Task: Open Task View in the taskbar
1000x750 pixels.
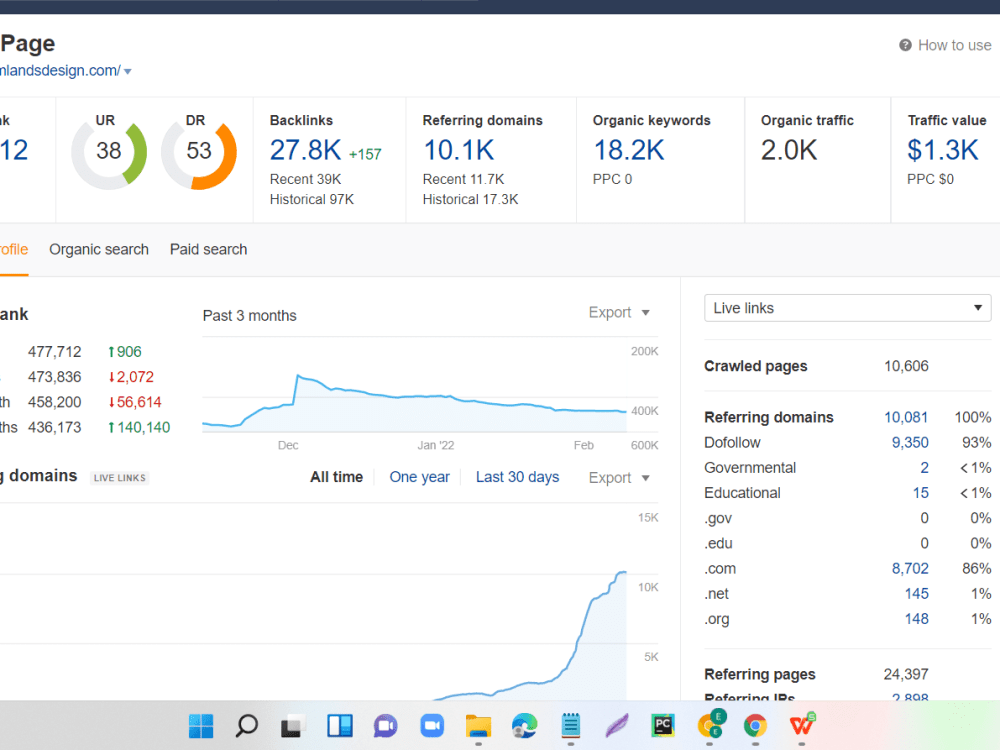Action: pyautogui.click(x=293, y=726)
